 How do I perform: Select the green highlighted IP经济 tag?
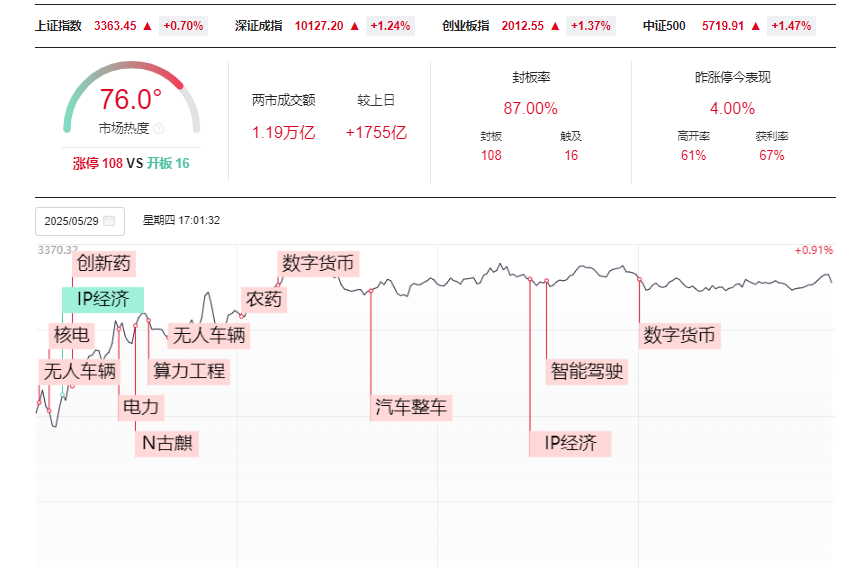tap(103, 299)
